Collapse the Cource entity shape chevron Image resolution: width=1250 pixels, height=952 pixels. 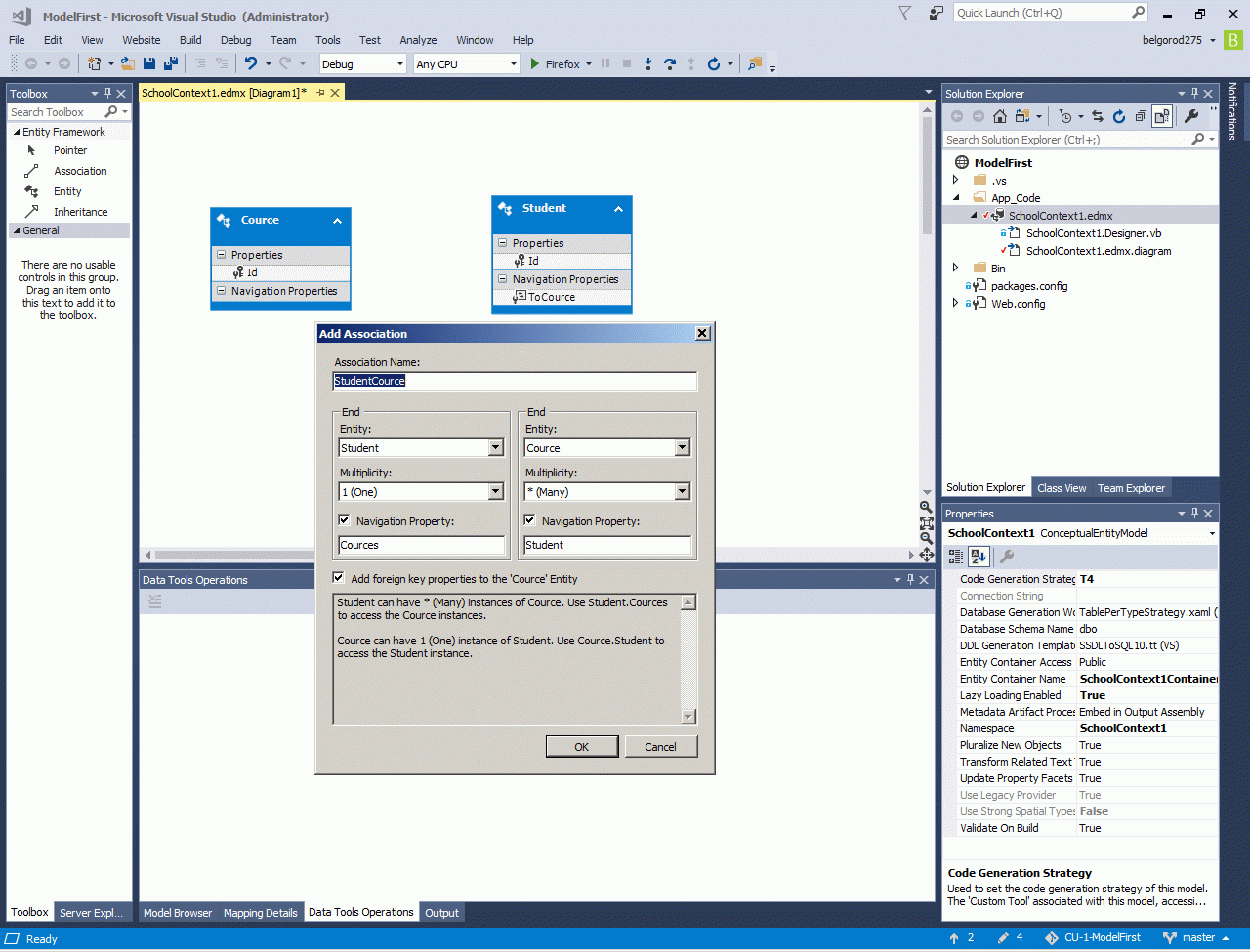point(337,221)
